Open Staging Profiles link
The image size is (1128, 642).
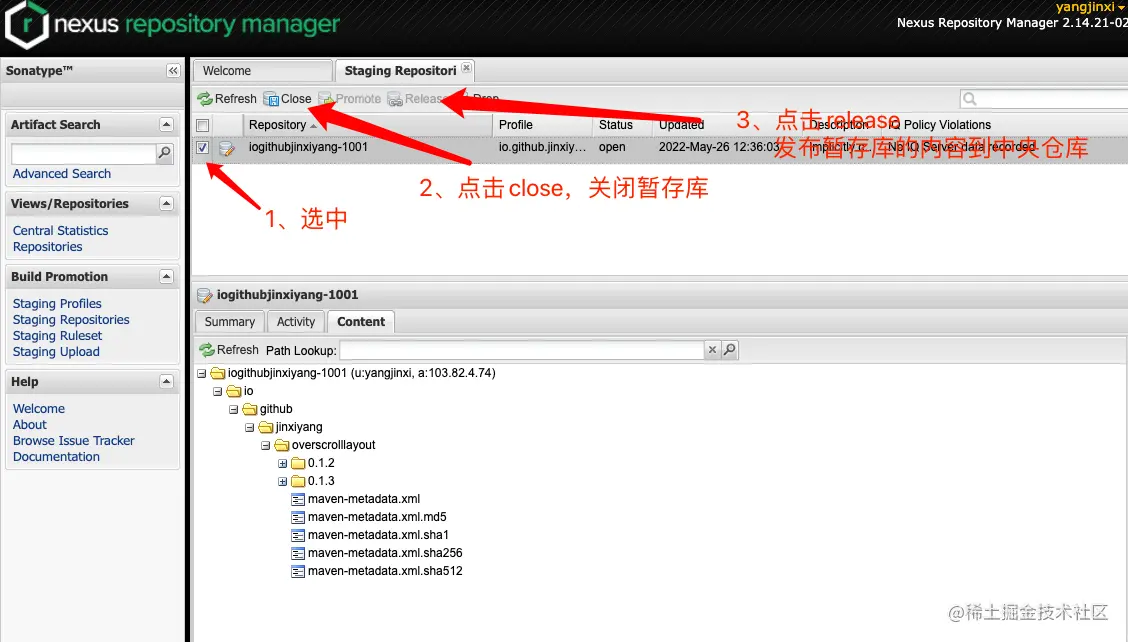click(x=57, y=304)
